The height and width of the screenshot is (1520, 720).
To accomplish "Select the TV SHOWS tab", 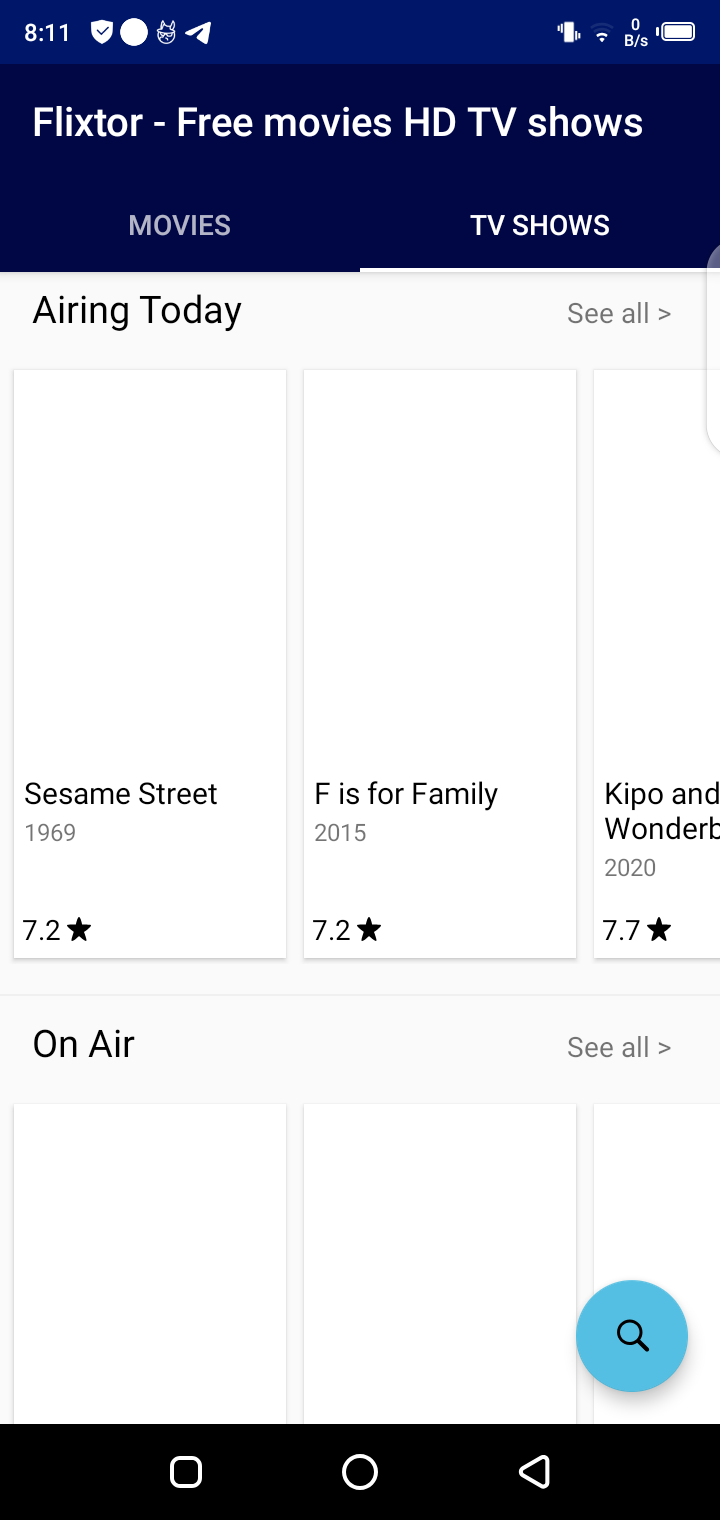I will (540, 226).
